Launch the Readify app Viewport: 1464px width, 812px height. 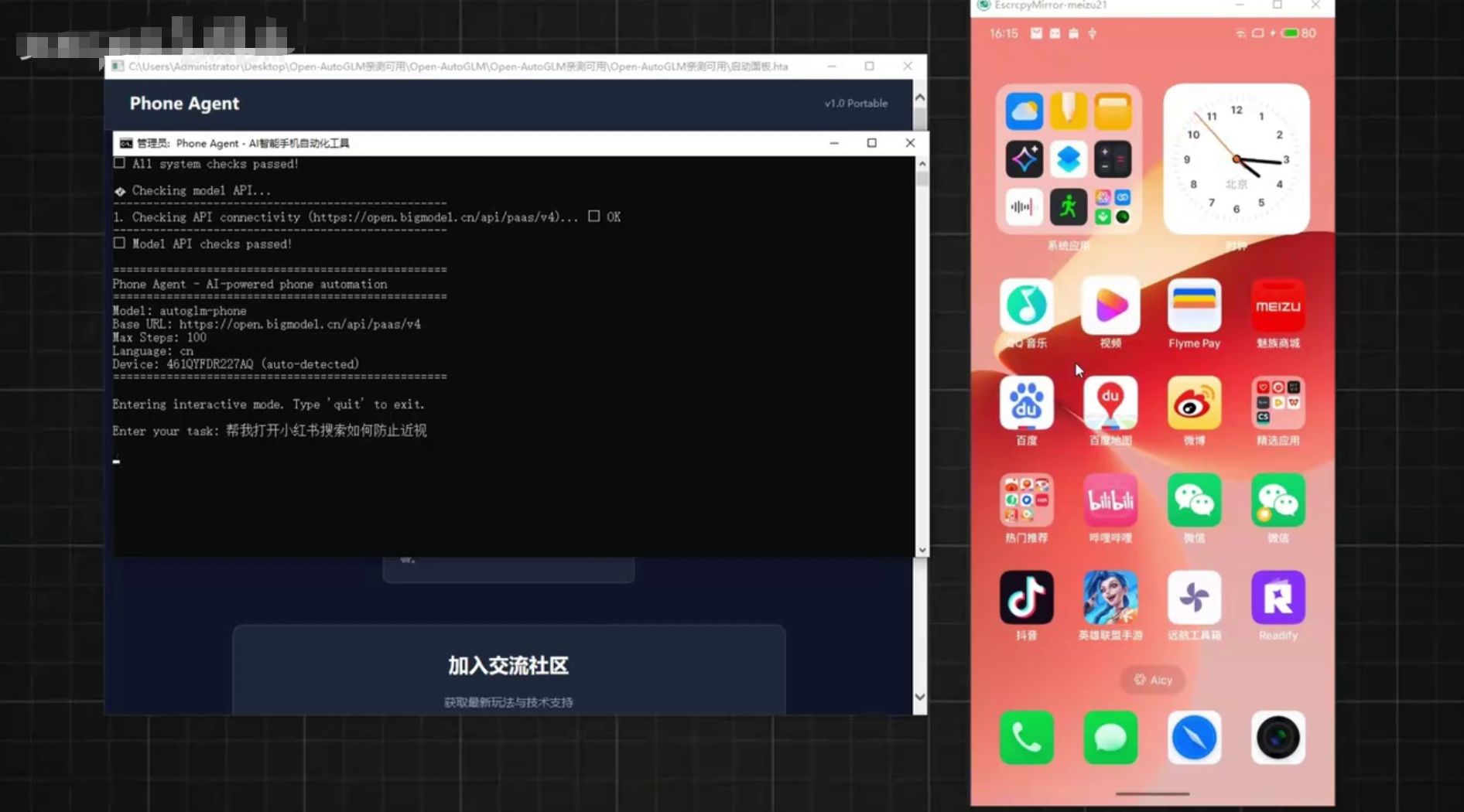[x=1278, y=598]
